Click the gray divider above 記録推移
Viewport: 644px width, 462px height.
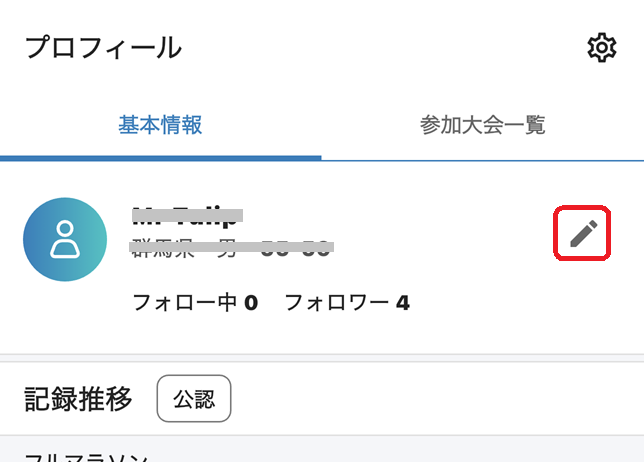click(x=322, y=358)
